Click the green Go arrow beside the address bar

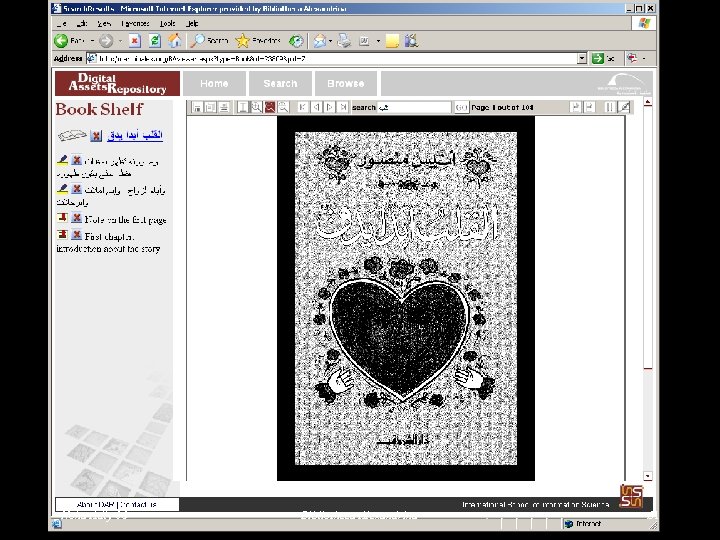[597, 58]
